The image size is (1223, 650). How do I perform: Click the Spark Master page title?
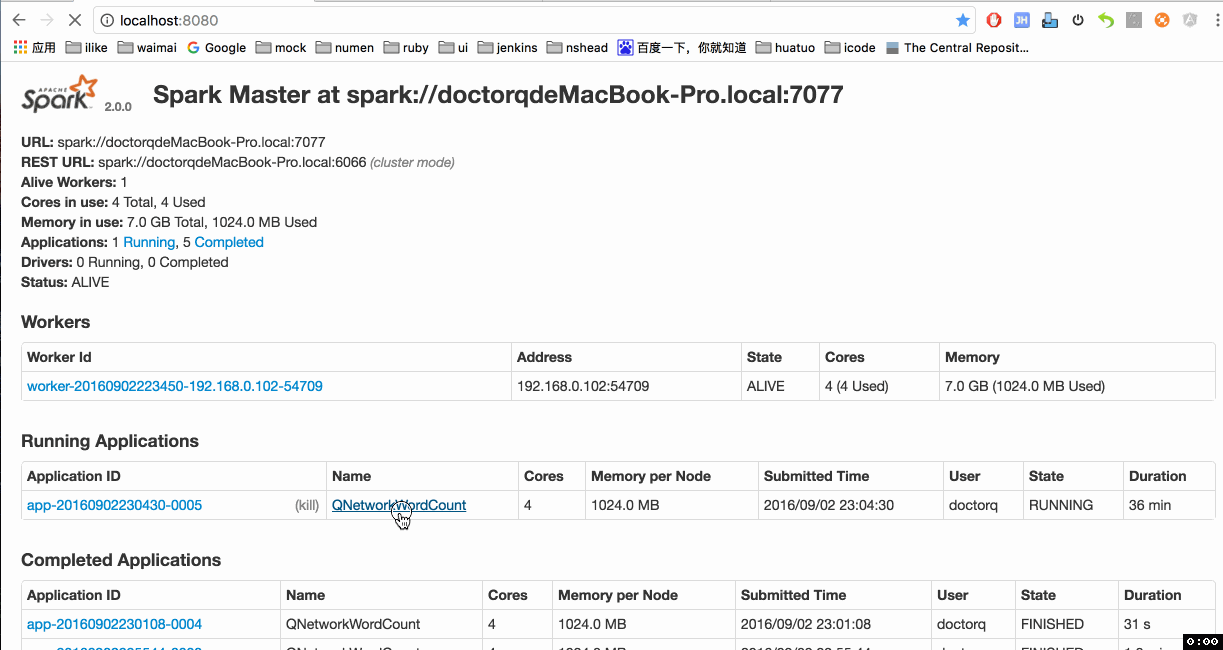click(498, 95)
